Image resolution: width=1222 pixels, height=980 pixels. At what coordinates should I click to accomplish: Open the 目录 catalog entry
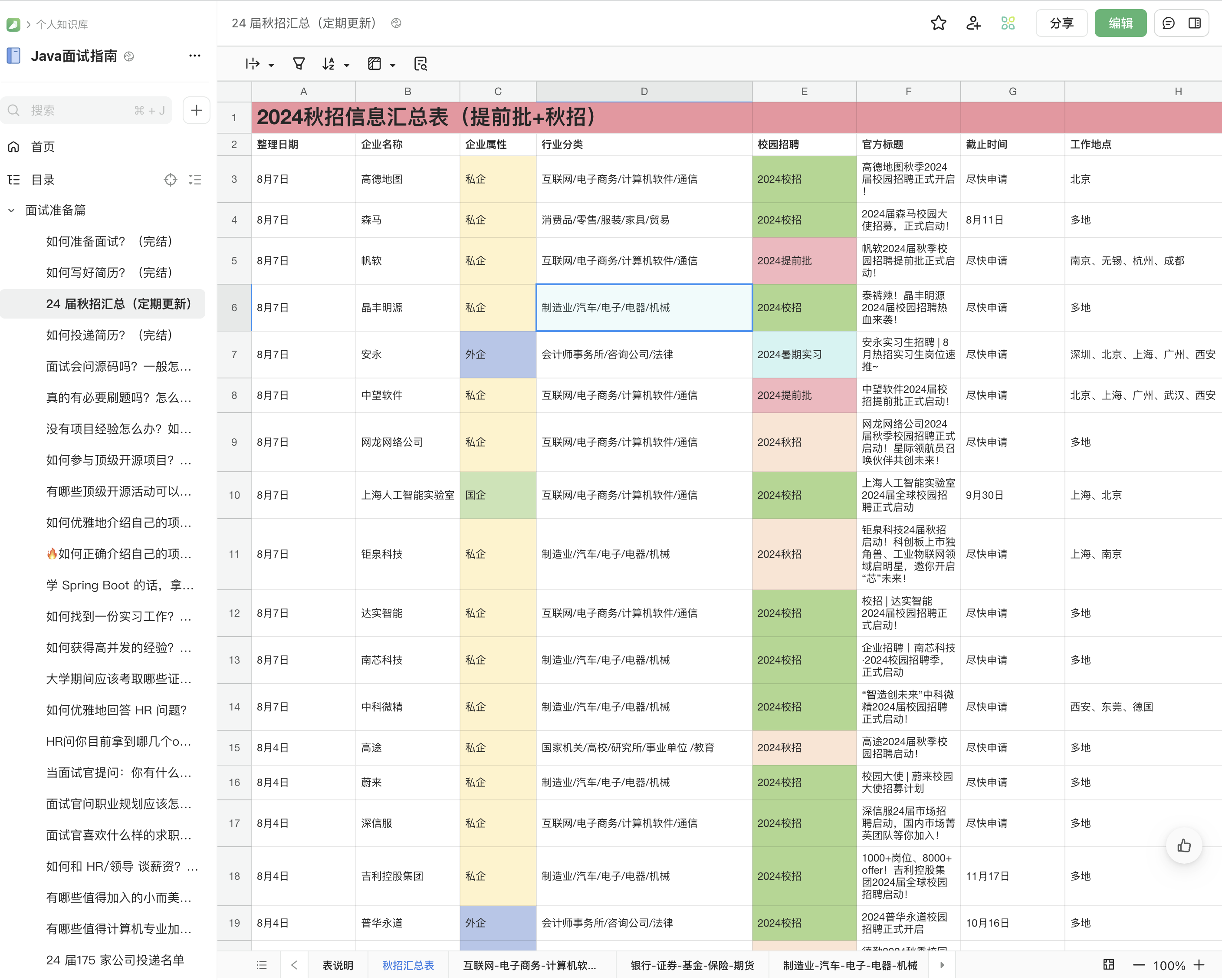click(x=43, y=180)
